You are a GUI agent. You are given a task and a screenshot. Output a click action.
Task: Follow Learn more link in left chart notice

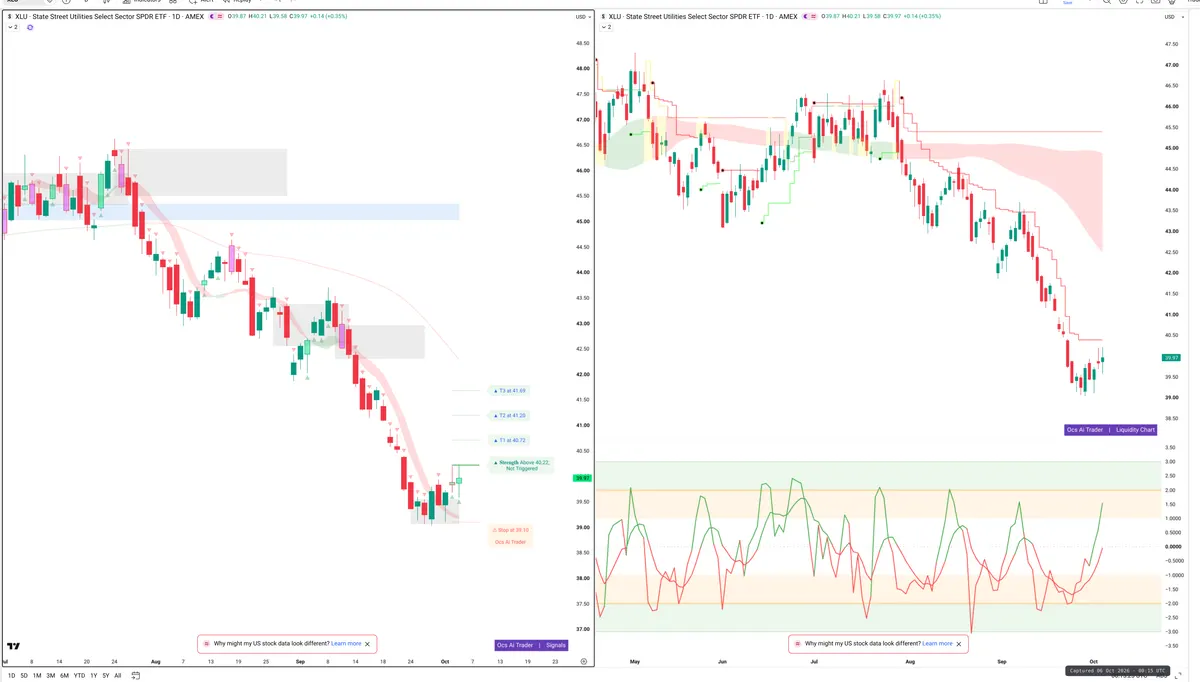[346, 644]
